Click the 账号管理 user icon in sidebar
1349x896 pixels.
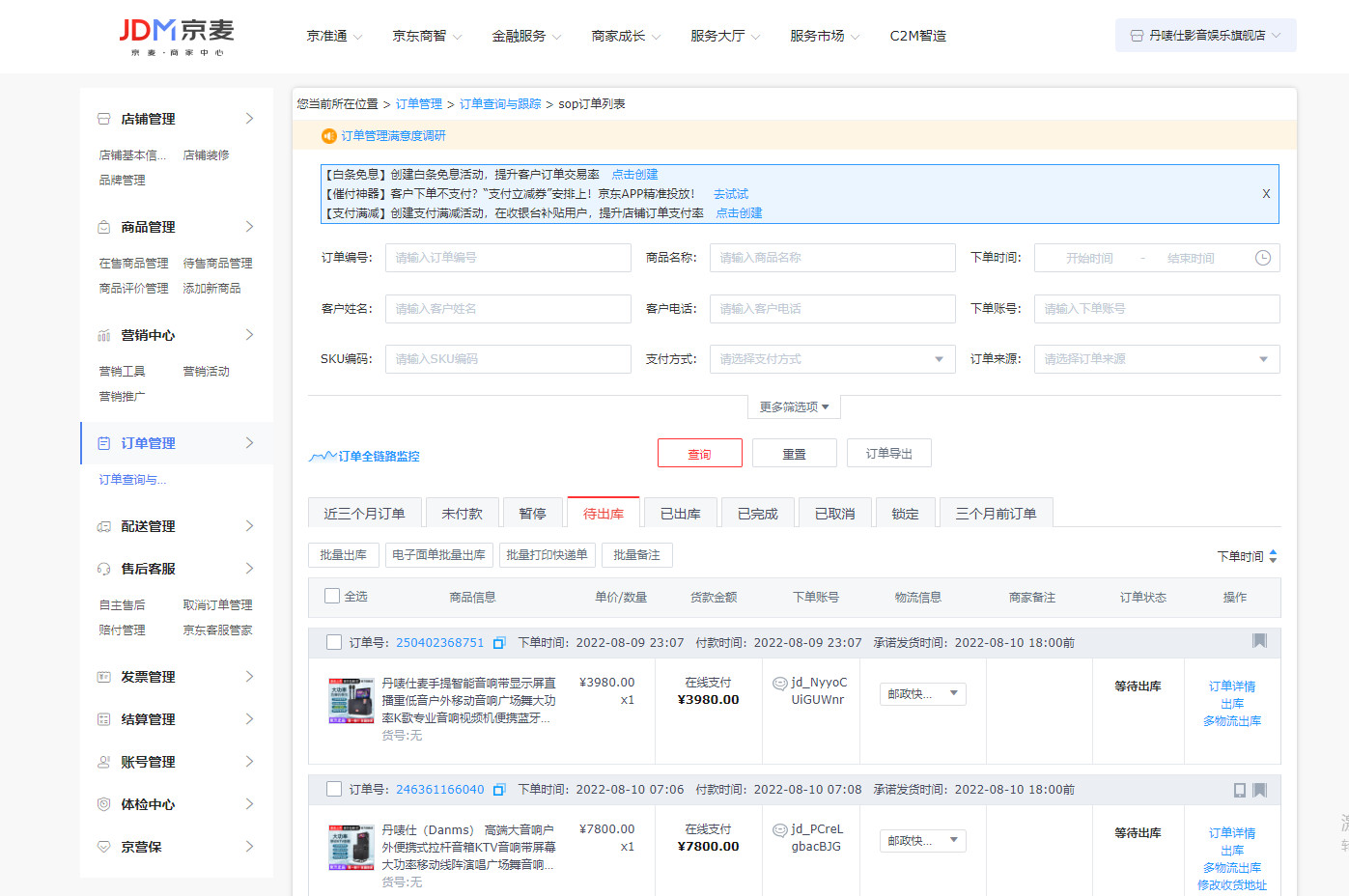[103, 762]
